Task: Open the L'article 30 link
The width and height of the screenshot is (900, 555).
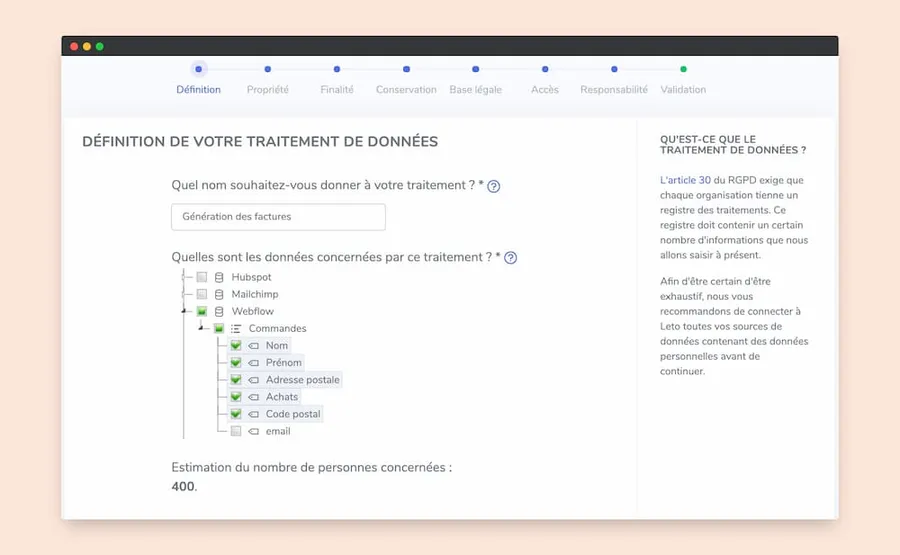Action: click(685, 180)
